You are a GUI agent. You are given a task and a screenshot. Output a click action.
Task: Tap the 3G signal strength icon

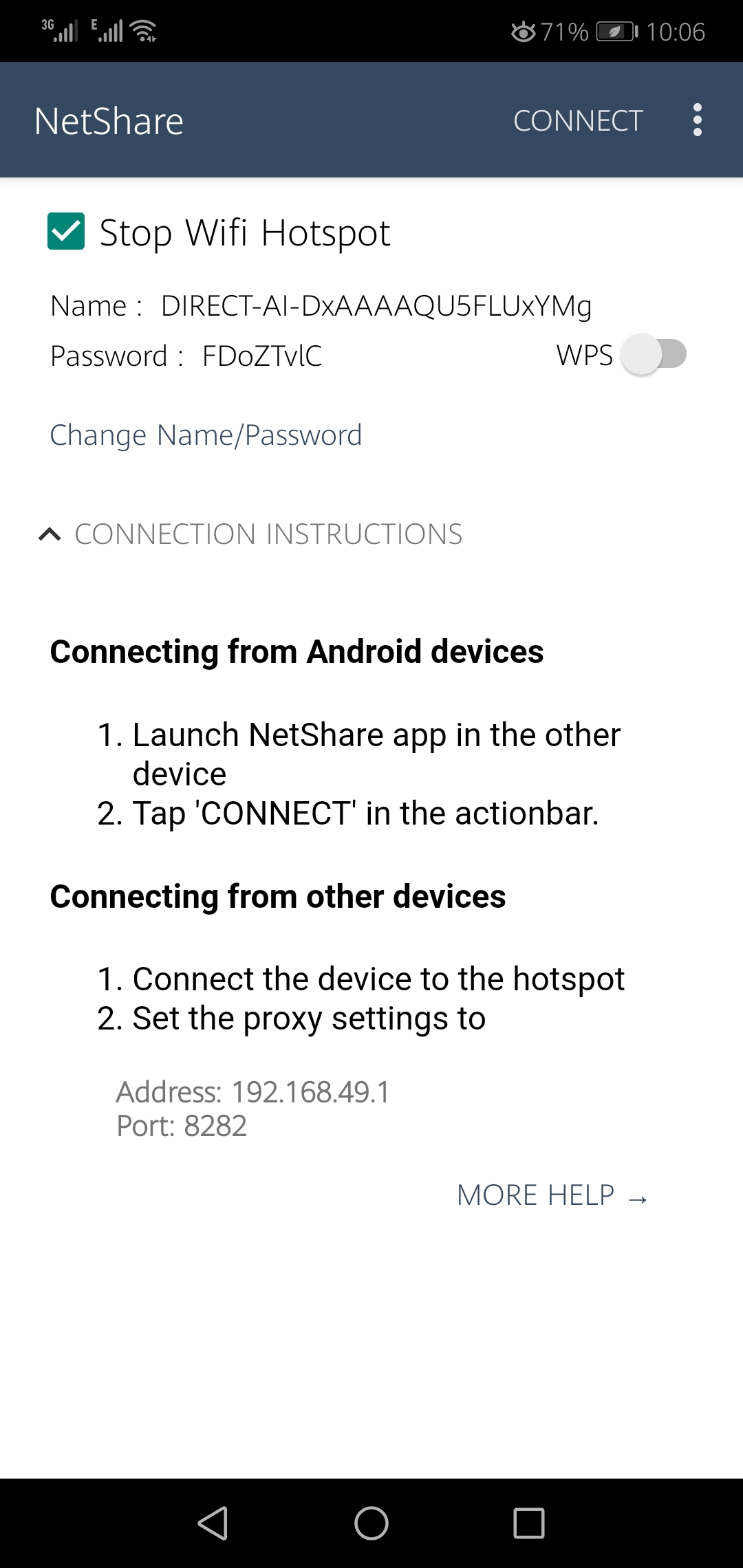click(x=60, y=31)
